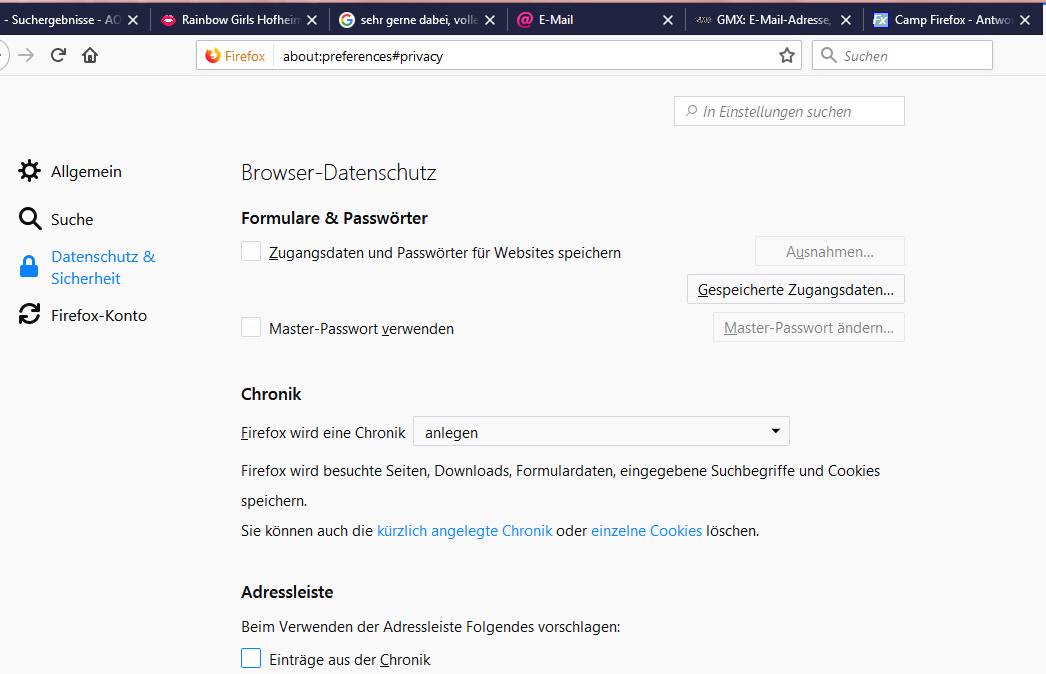Open Allgemein settings via gear icon

30,171
